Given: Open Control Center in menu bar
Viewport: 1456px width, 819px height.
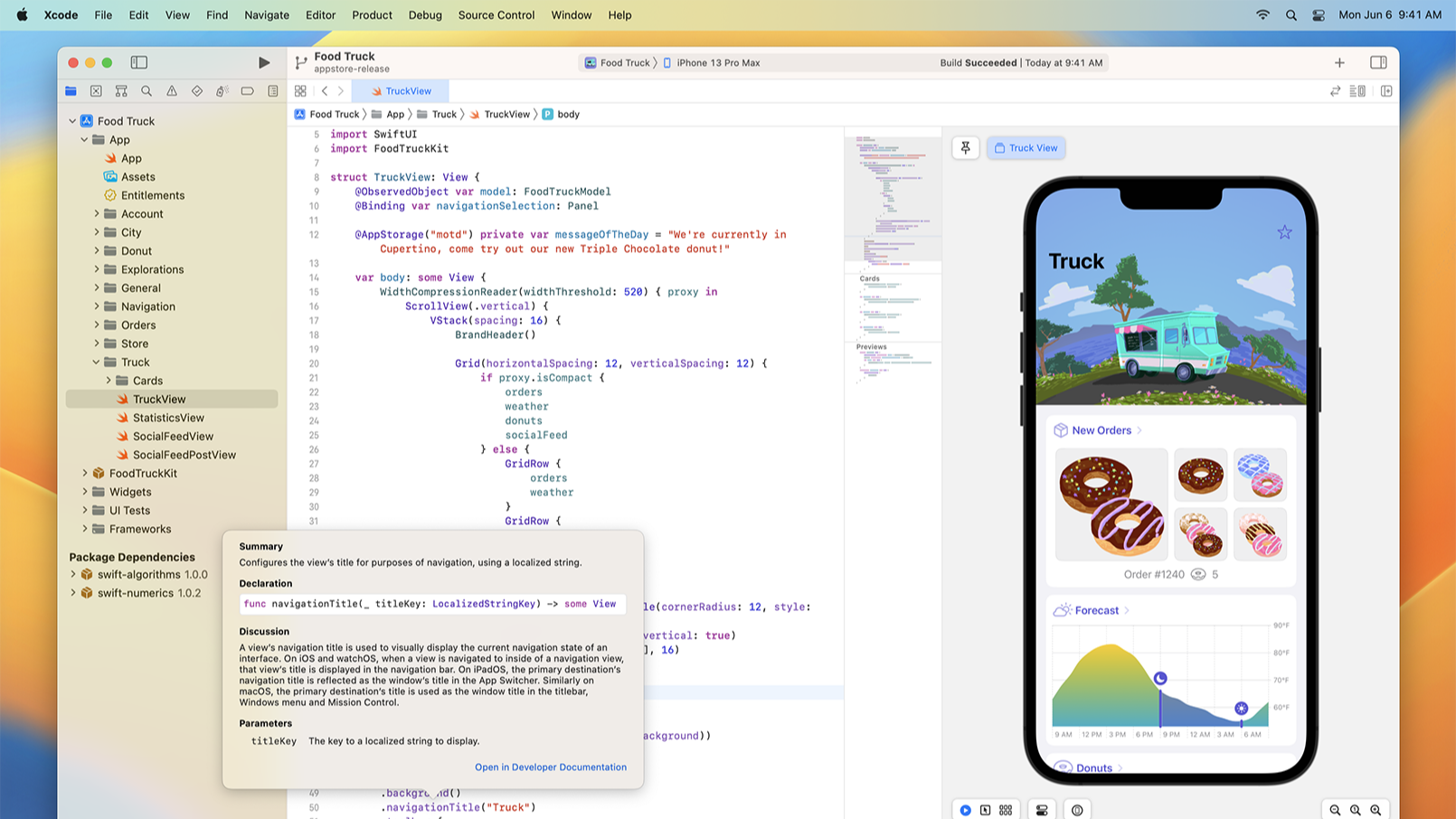Looking at the screenshot, I should [1319, 15].
